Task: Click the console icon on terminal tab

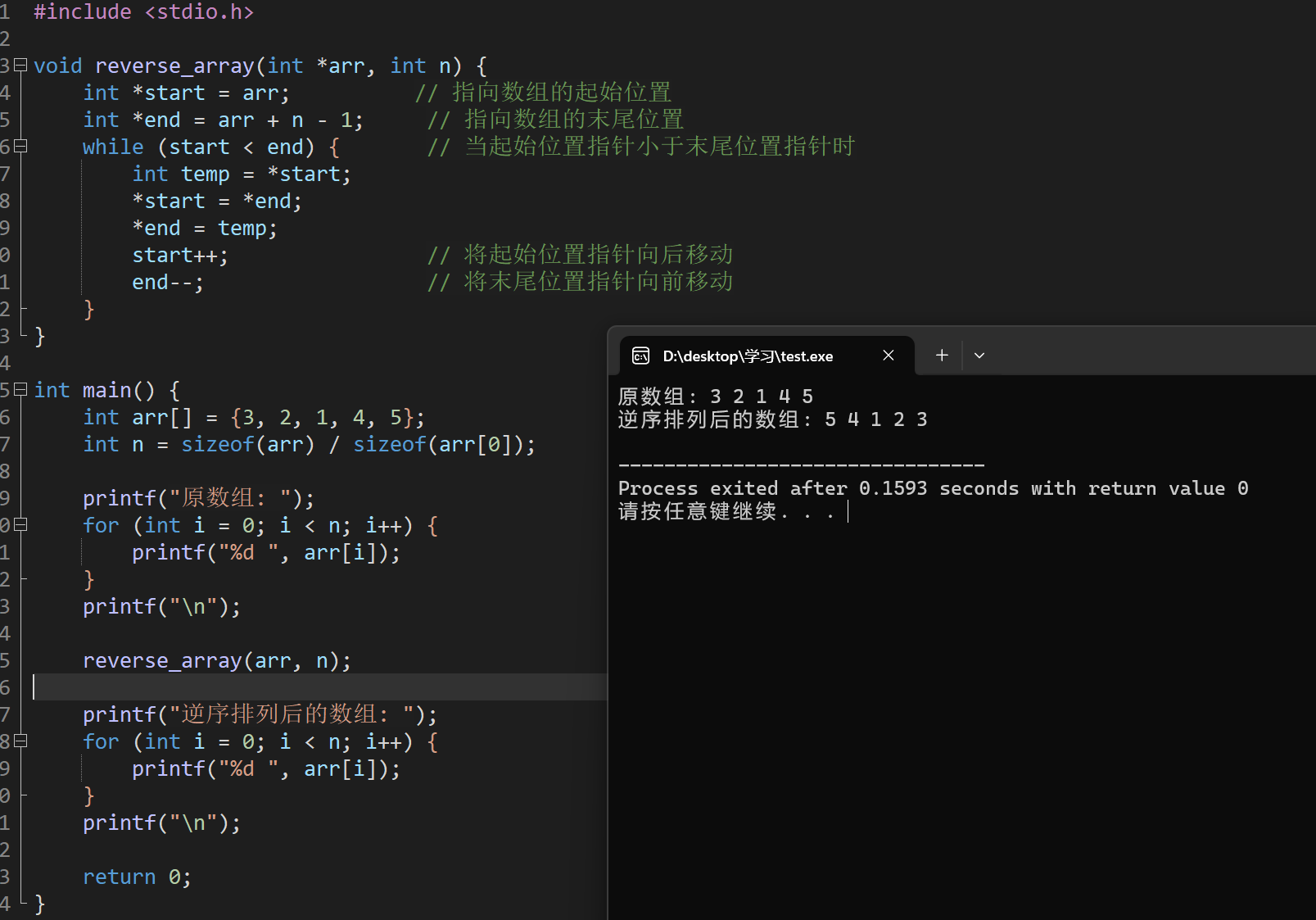Action: [x=641, y=356]
